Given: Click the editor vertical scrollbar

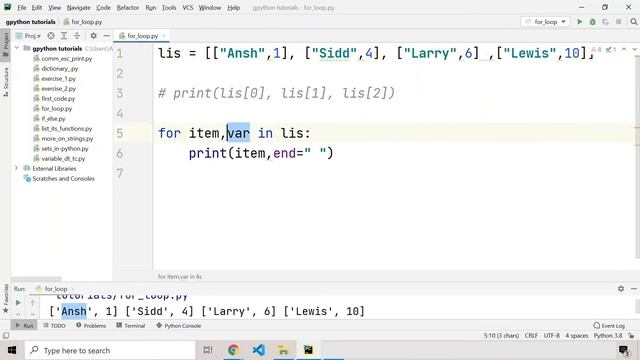Looking at the screenshot, I should pos(637,157).
